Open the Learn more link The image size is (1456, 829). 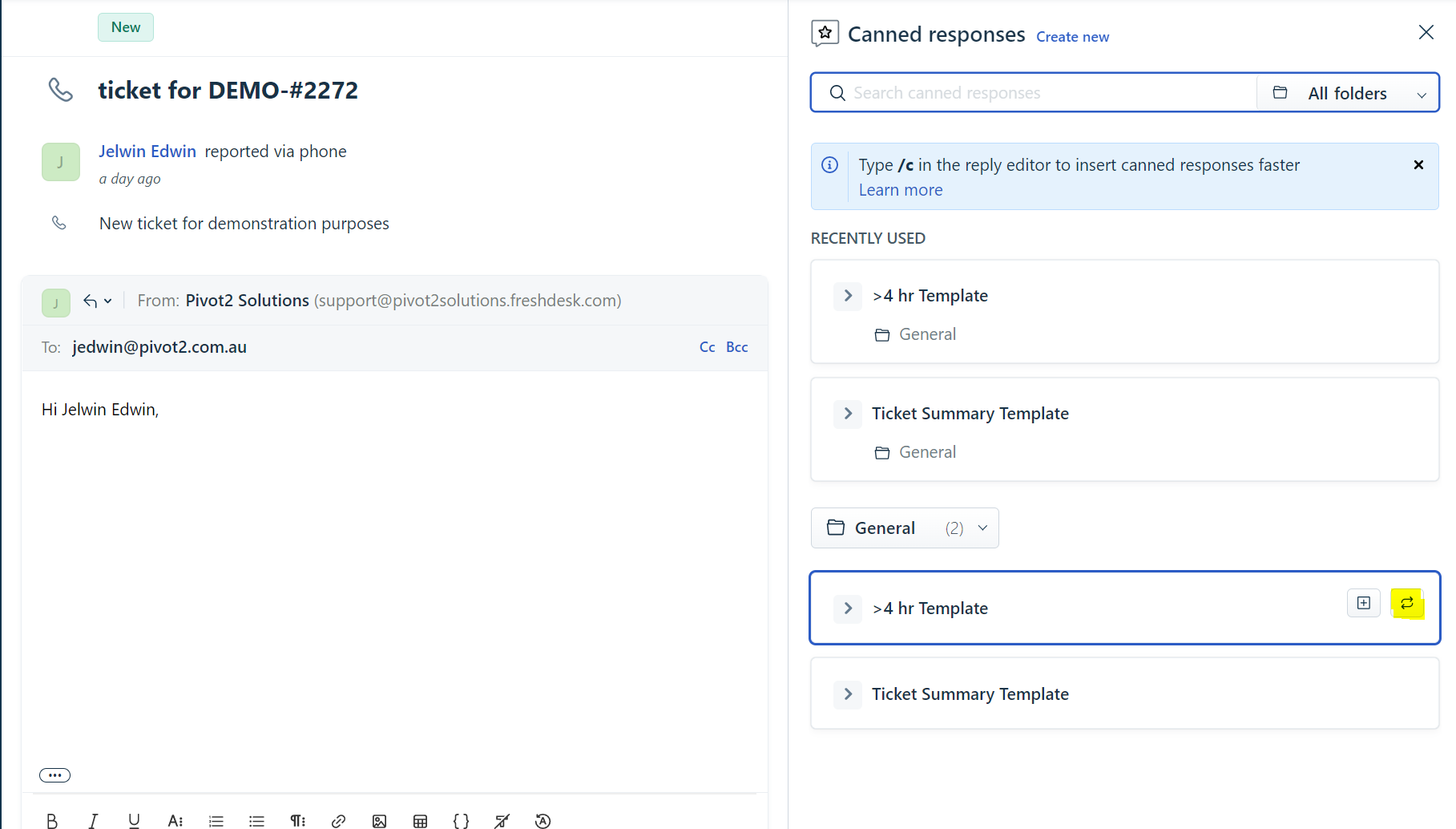(x=900, y=190)
